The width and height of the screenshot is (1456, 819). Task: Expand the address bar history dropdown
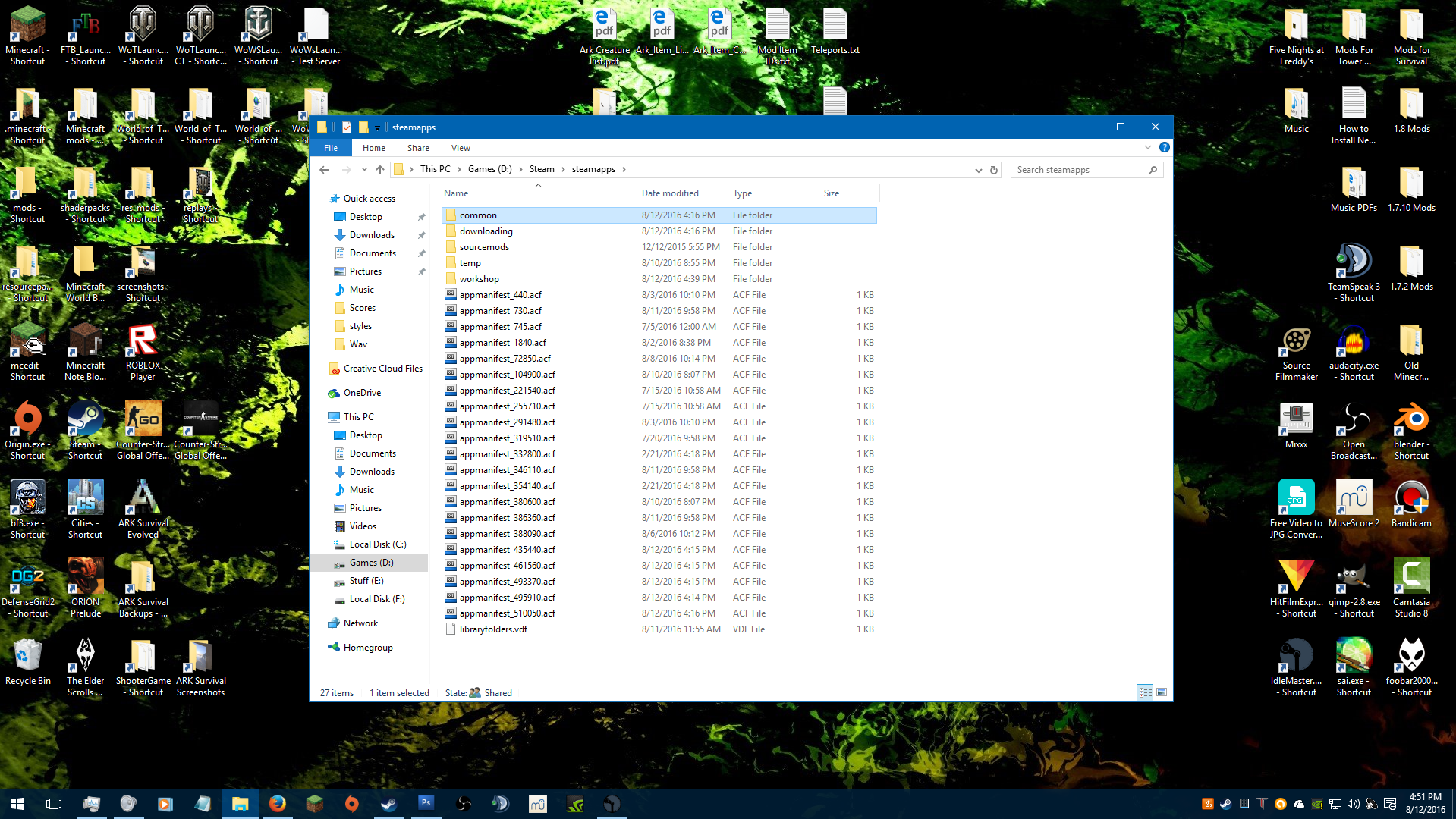tap(978, 170)
